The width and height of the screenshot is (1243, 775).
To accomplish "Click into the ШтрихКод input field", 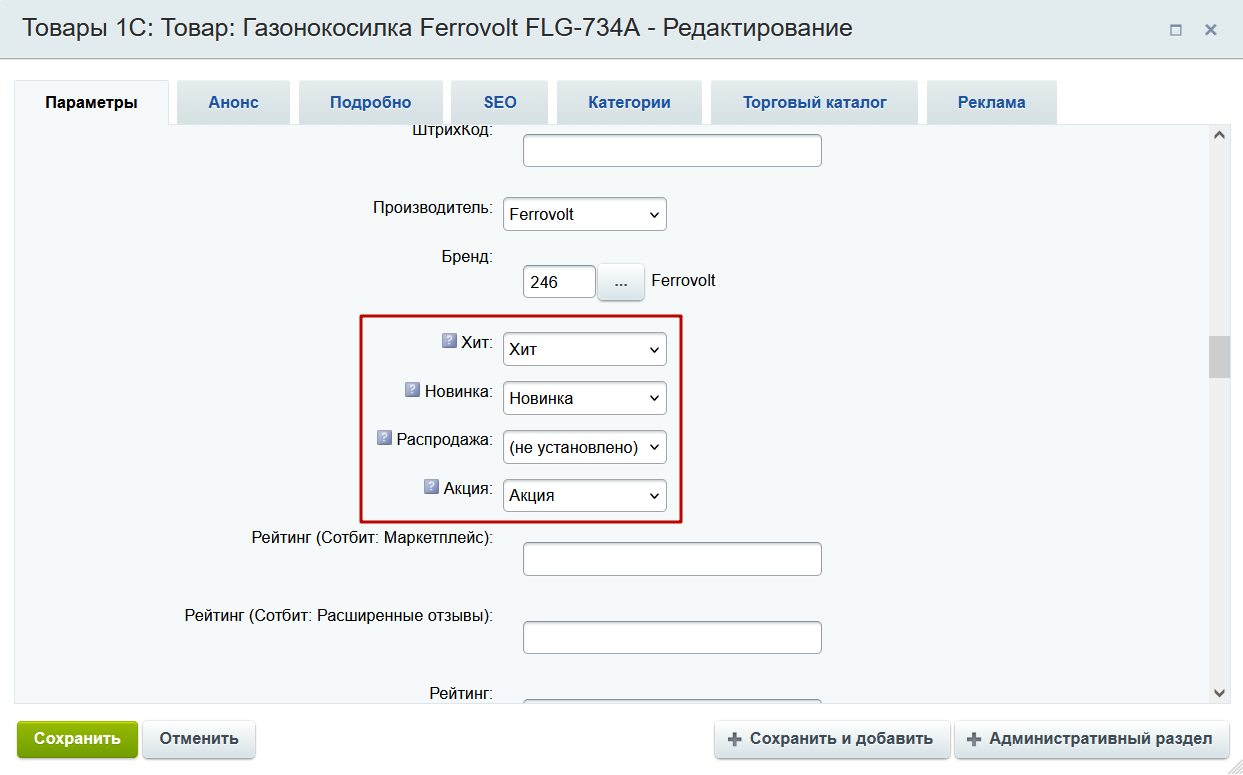I will 671,150.
